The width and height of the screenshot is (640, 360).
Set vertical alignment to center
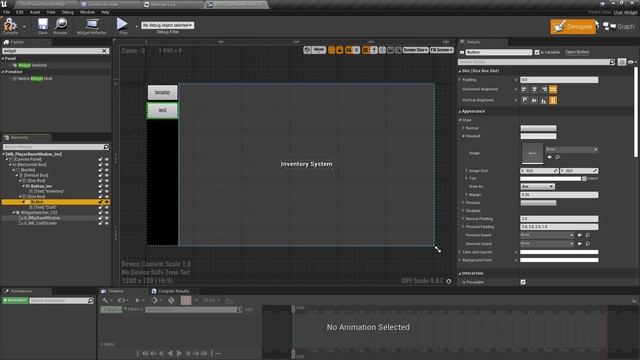click(534, 100)
